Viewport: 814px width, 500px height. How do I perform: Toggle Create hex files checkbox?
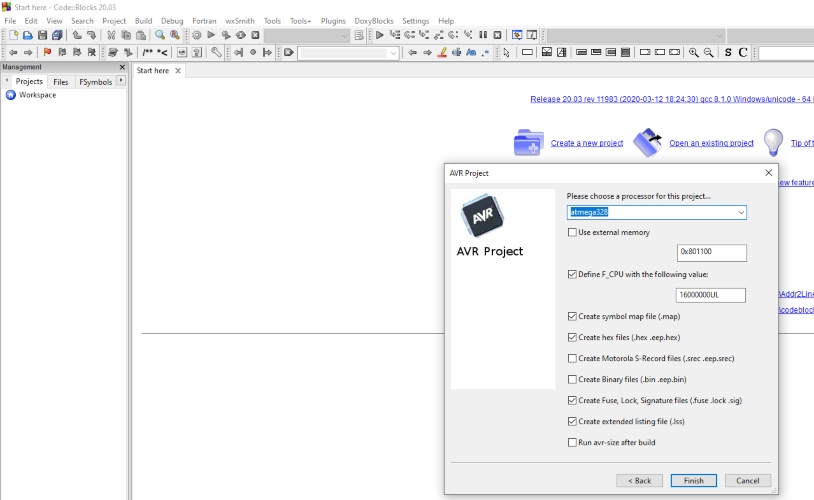[572, 337]
